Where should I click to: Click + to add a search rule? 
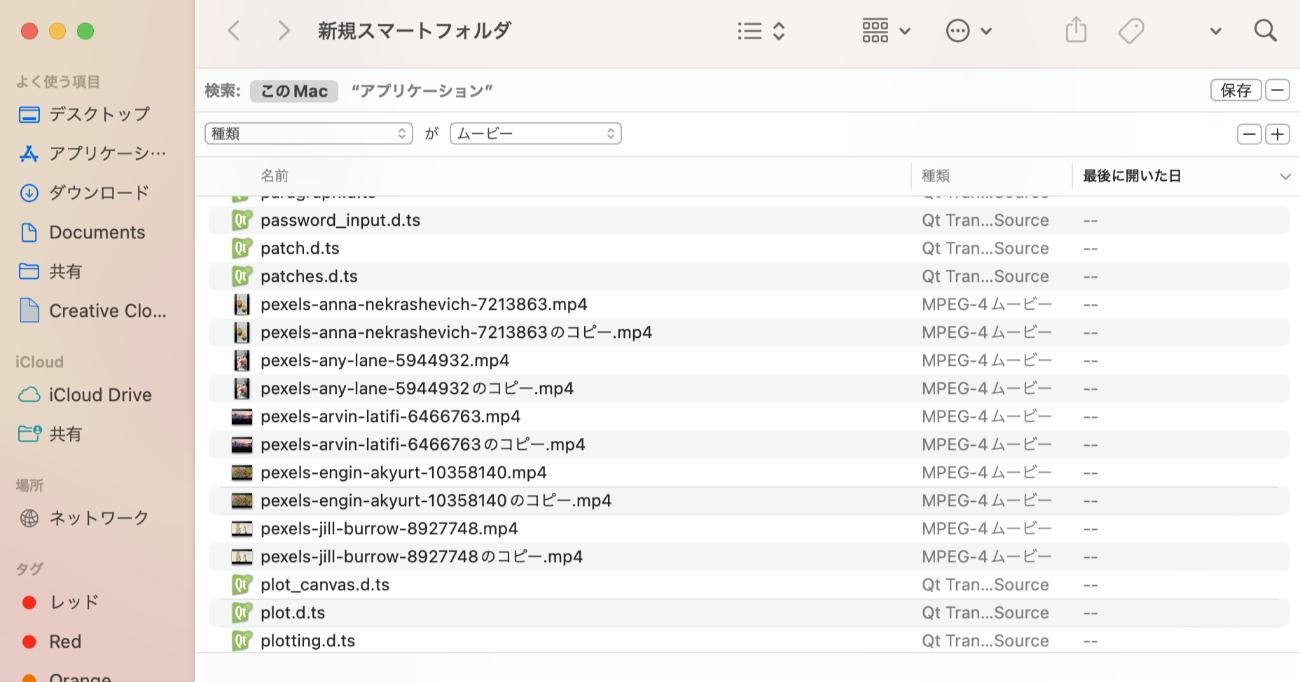pos(1277,132)
